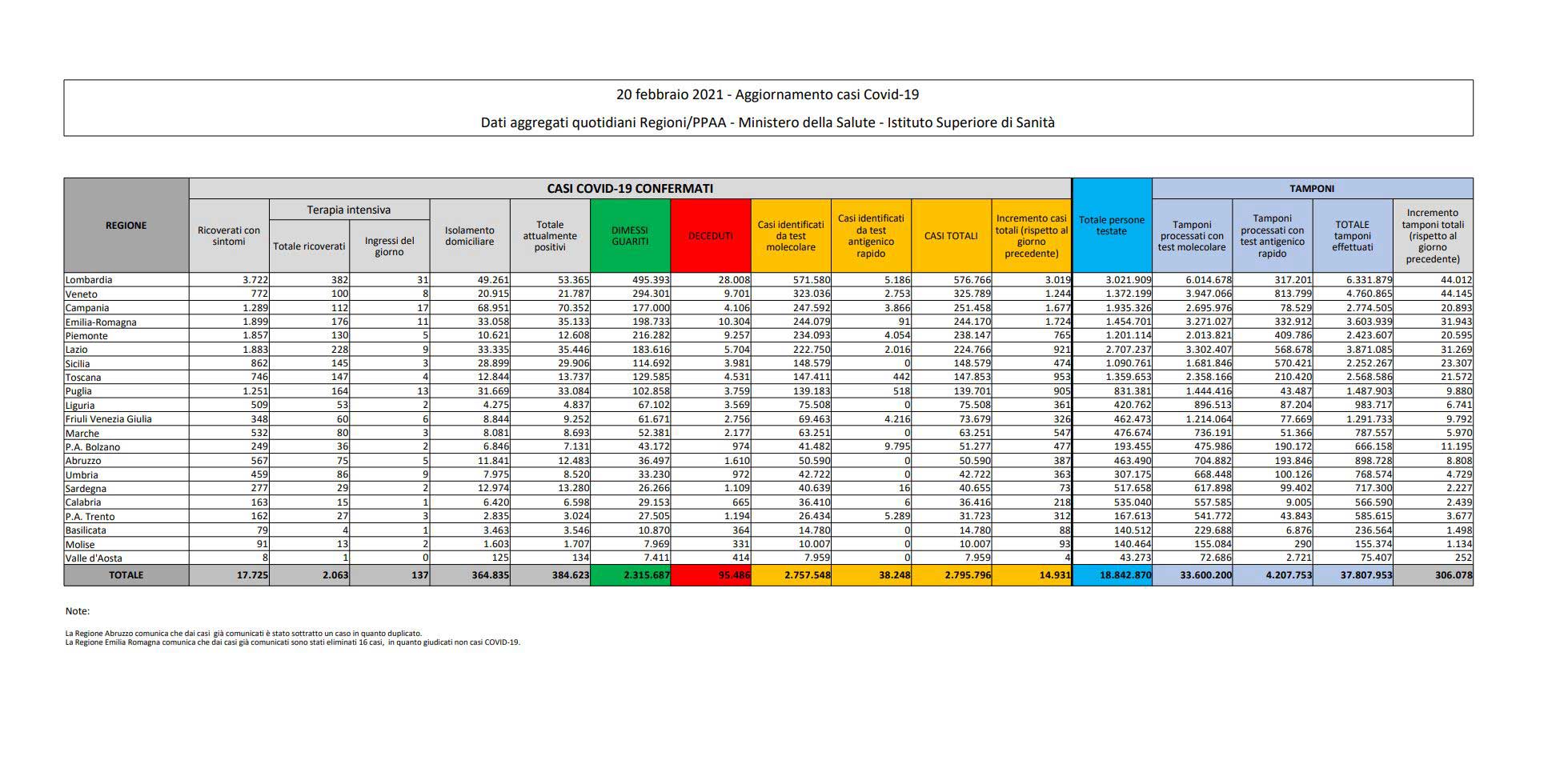Screen dimensions: 1564x784
Task: Click the title '20 febbraio 2021 - Aggiornamento casi Covid-19'
Action: (768, 94)
